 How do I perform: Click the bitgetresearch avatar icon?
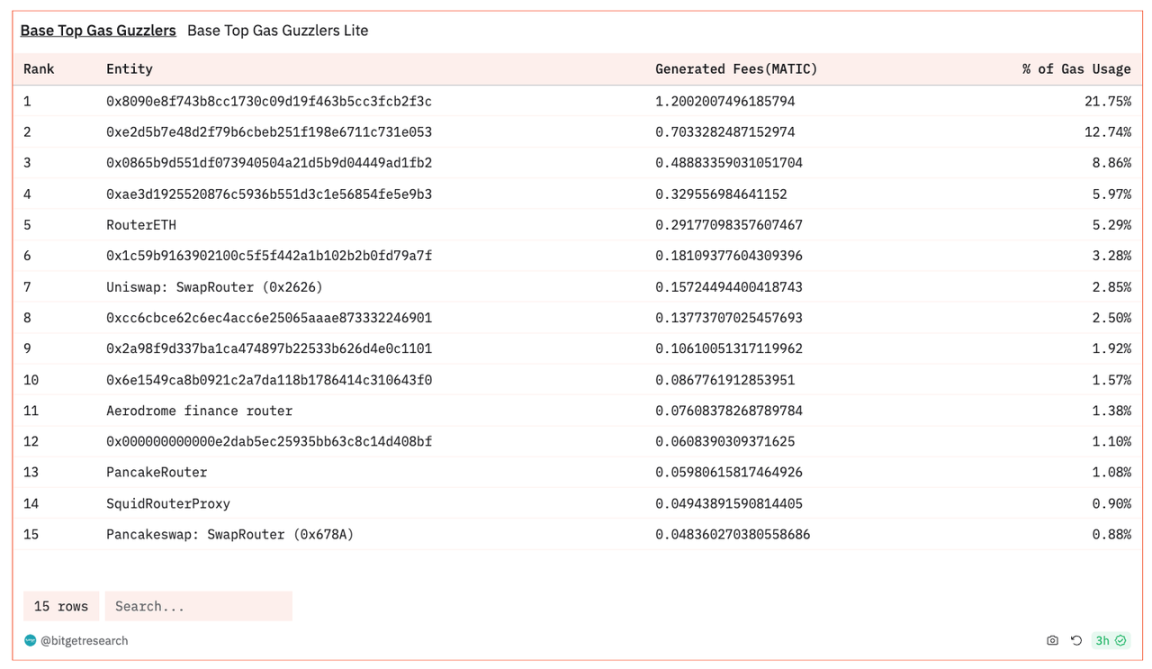pyautogui.click(x=30, y=641)
